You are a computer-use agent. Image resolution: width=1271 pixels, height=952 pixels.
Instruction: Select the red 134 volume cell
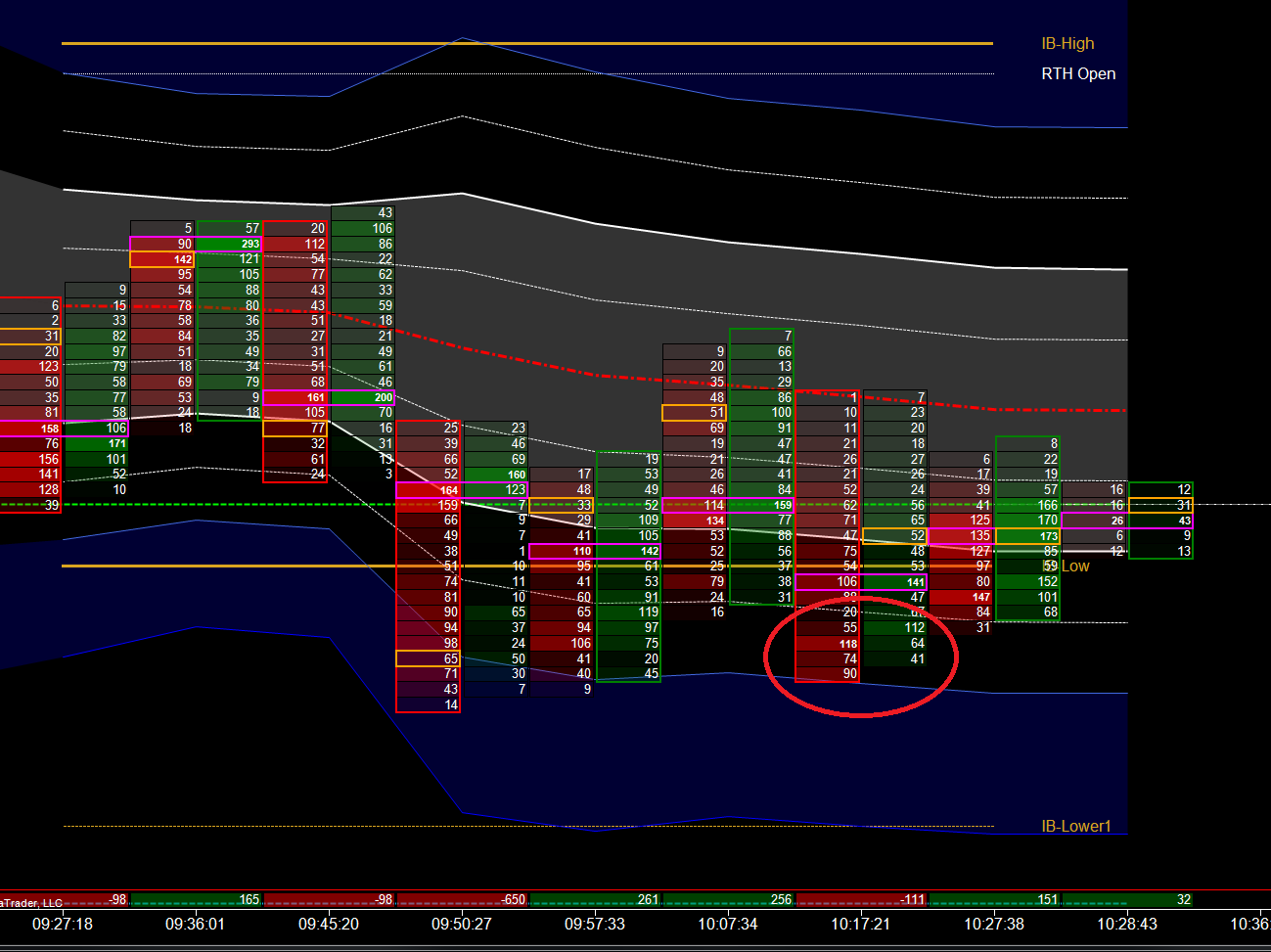[x=695, y=521]
